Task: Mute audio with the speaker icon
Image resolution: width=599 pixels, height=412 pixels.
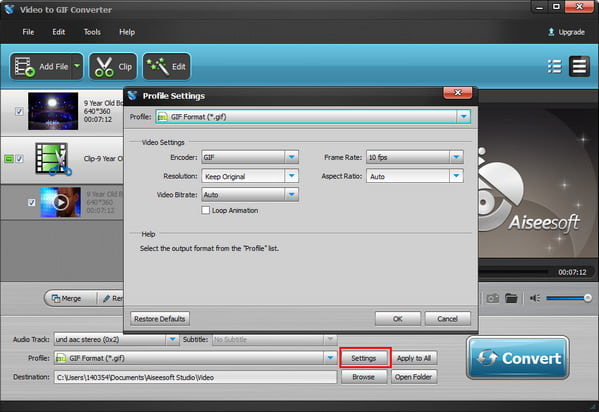Action: pos(535,298)
